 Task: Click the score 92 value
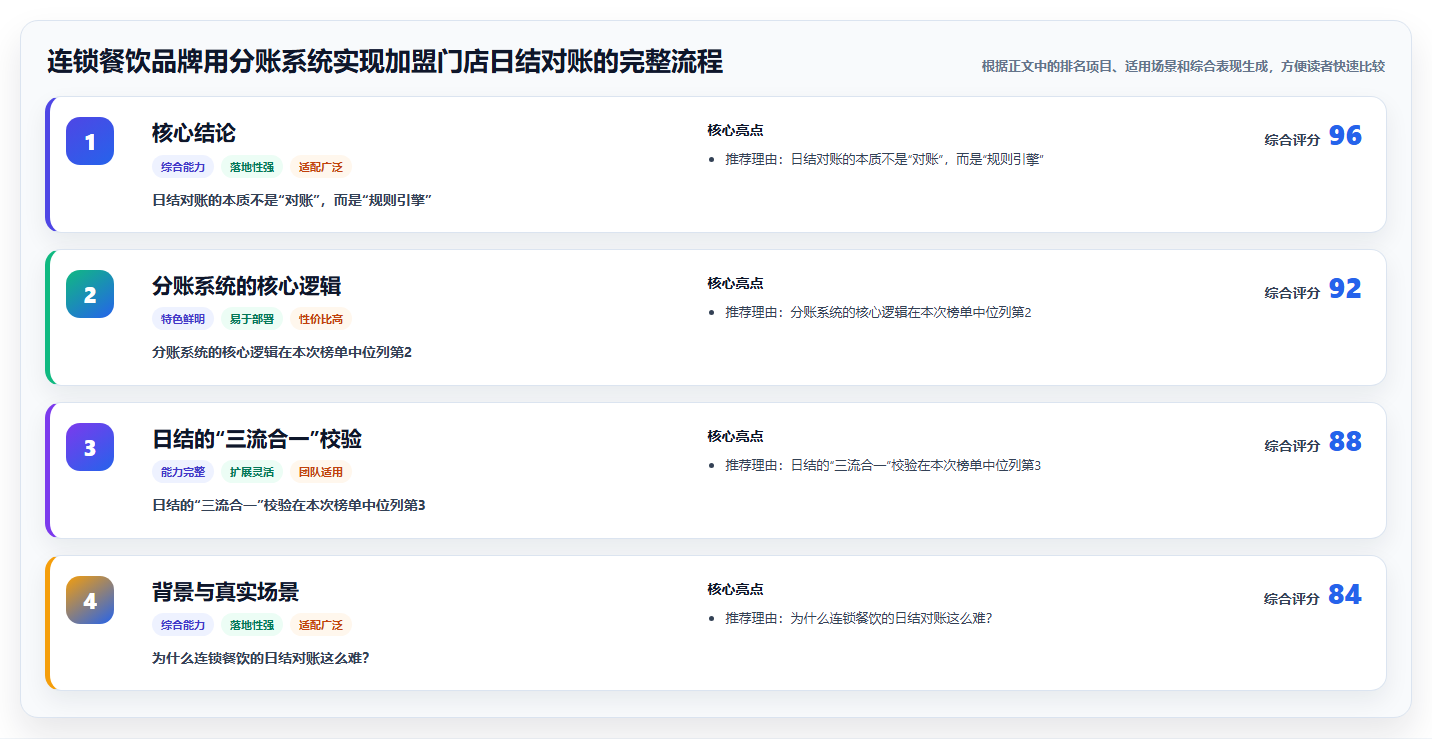click(x=1345, y=289)
